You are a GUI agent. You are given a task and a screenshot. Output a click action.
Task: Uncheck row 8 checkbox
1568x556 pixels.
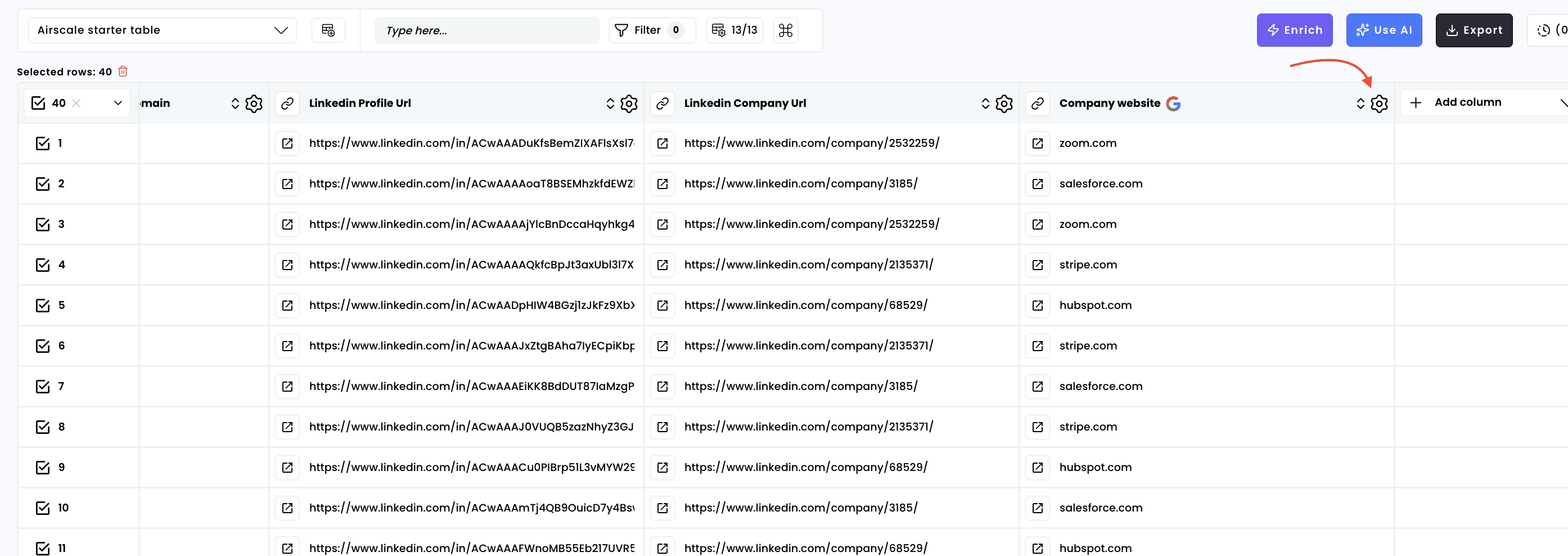pyautogui.click(x=43, y=427)
